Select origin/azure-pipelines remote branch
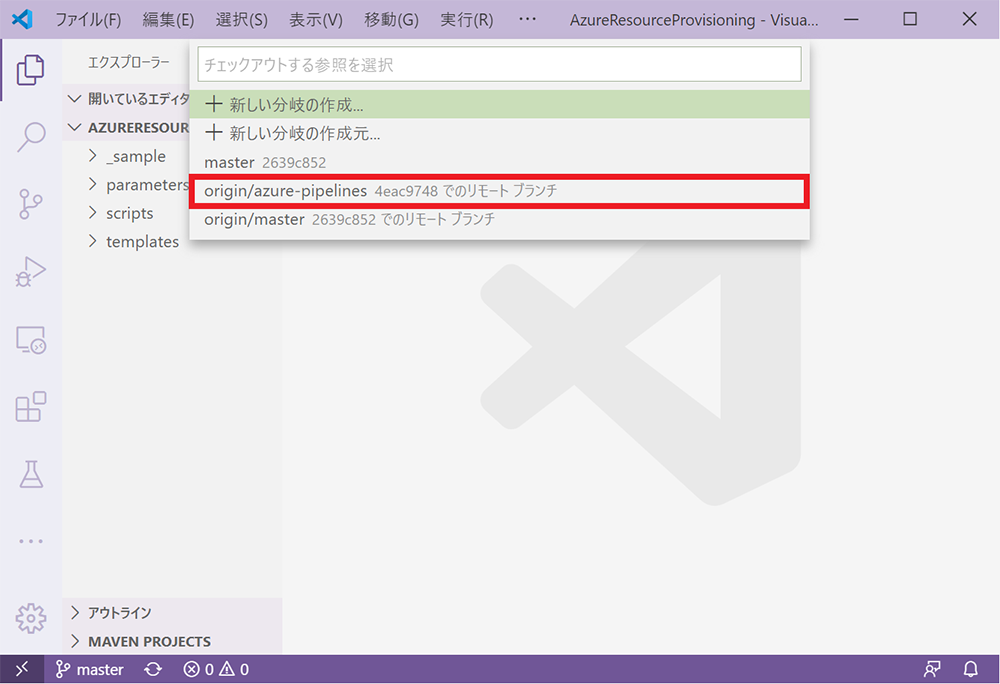The image size is (1000, 684). [499, 191]
